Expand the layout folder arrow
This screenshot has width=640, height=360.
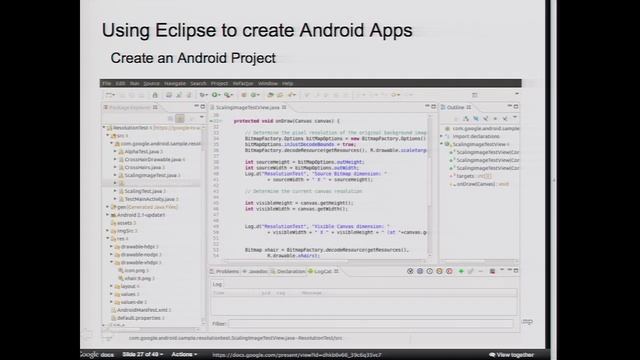point(111,286)
